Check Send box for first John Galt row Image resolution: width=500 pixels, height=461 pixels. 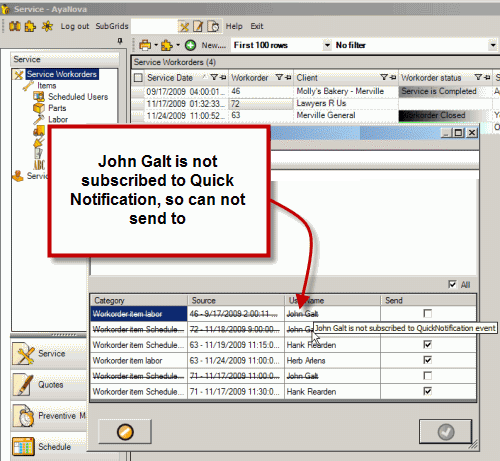pyautogui.click(x=427, y=314)
